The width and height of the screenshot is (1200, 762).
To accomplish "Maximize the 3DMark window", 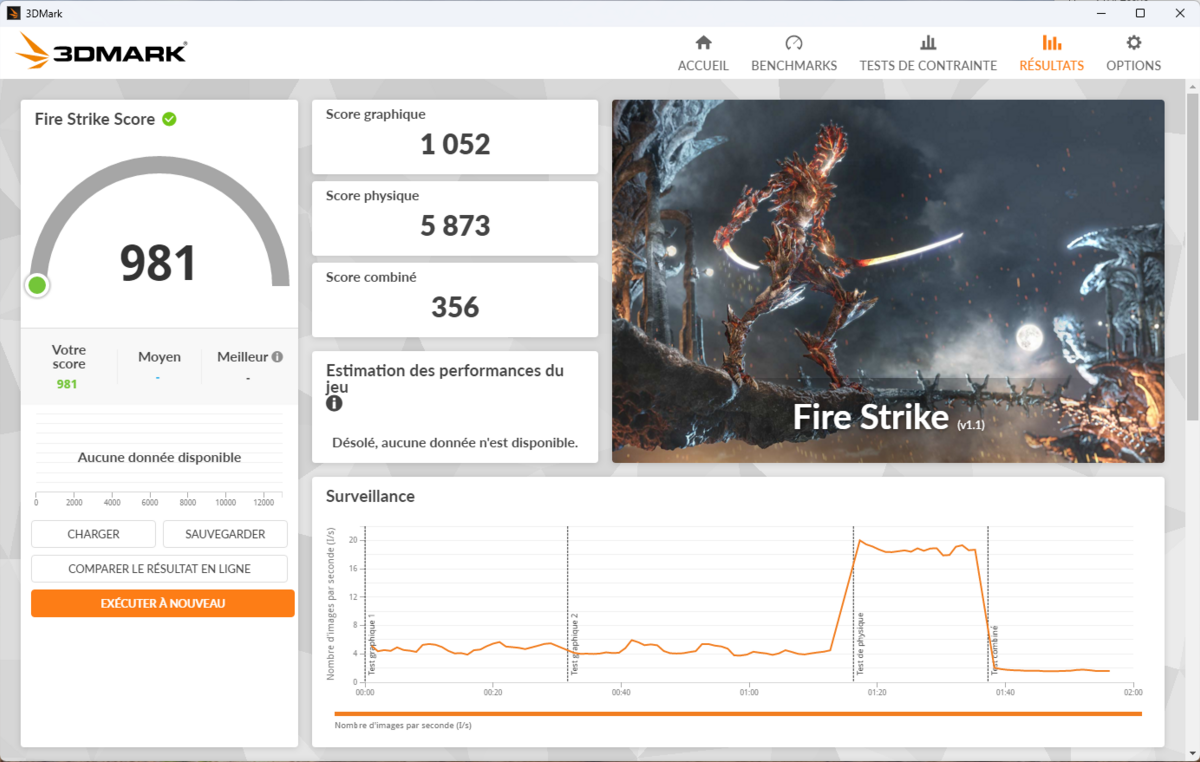I will [1140, 13].
